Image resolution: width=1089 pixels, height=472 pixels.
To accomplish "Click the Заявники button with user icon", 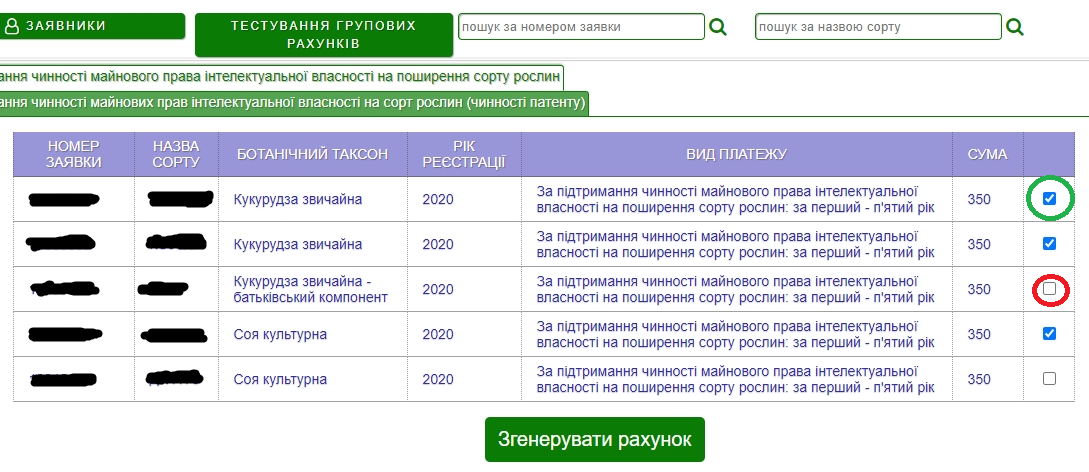I will coord(93,26).
